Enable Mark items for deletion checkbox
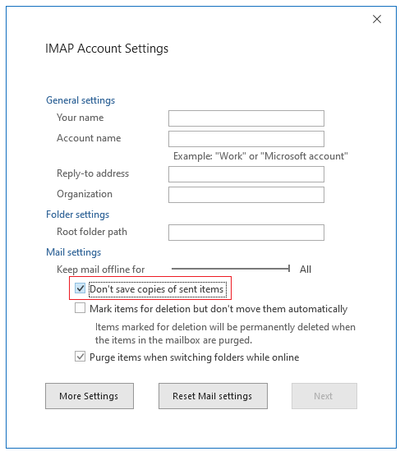 (80, 308)
